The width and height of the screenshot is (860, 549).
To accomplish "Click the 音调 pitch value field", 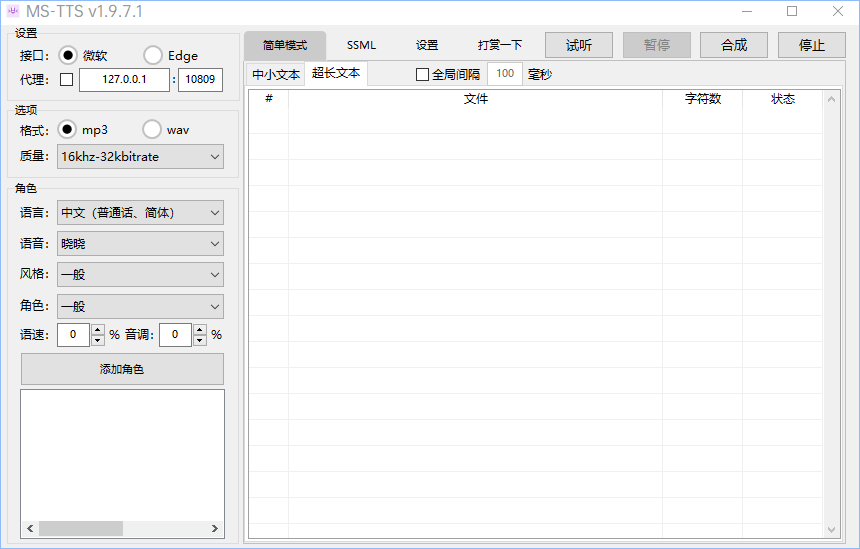I will (x=176, y=335).
